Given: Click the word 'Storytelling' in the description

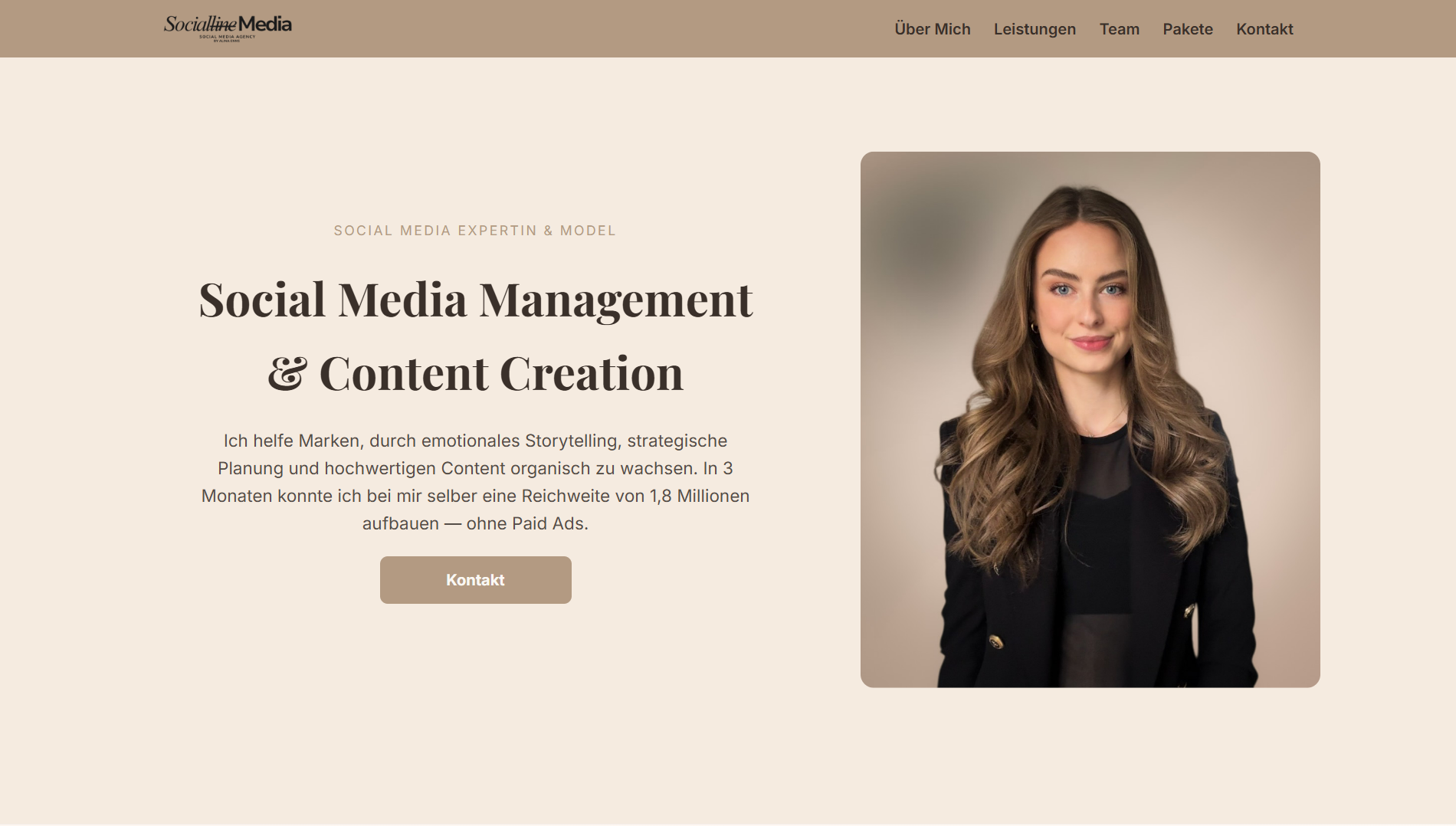Looking at the screenshot, I should click(571, 441).
